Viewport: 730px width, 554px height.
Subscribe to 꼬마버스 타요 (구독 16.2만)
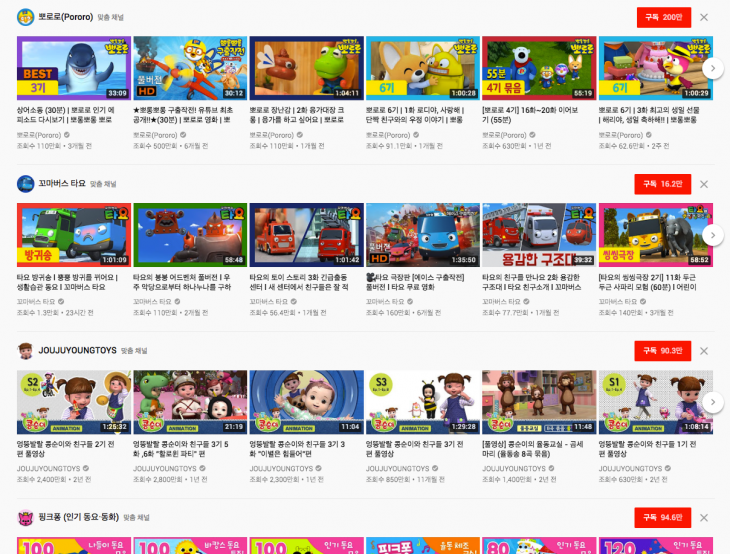click(x=663, y=184)
